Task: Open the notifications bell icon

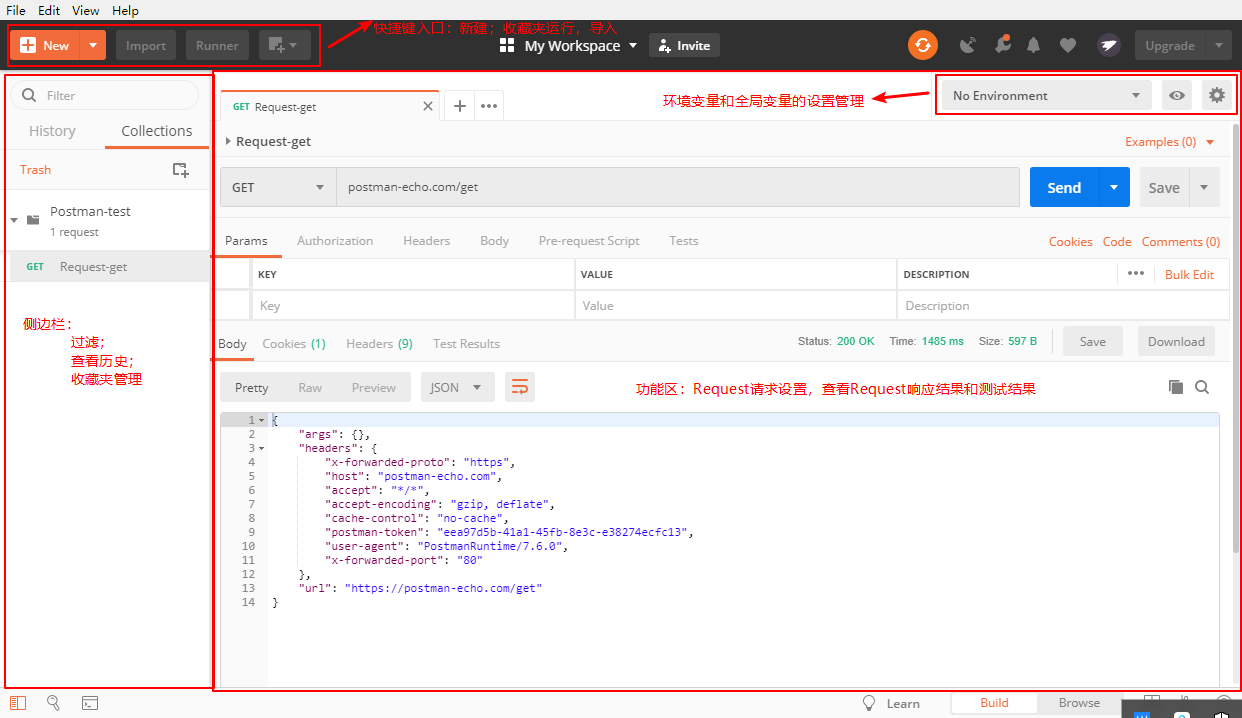Action: [1033, 45]
